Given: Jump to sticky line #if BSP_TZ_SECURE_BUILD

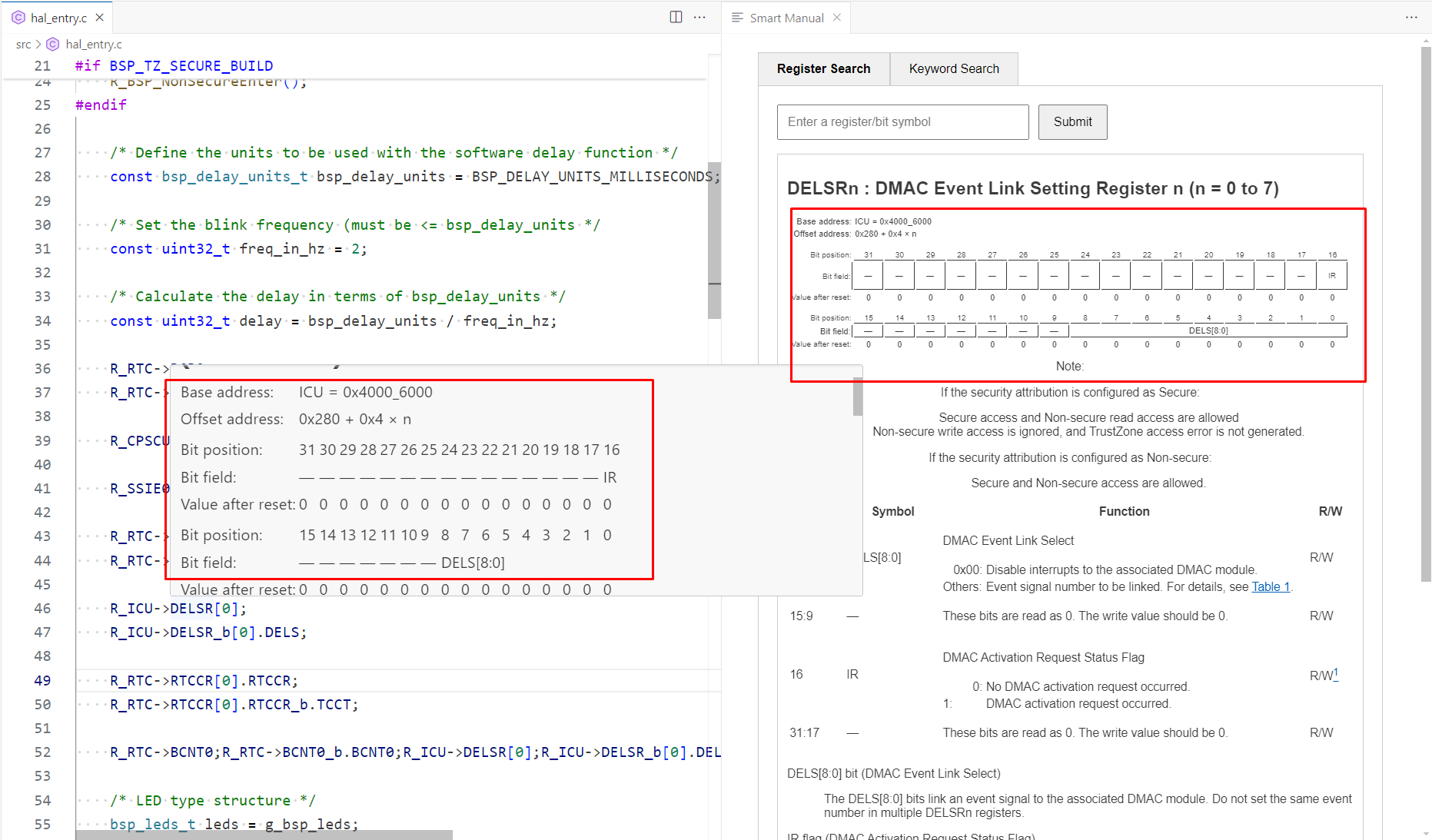Looking at the screenshot, I should [174, 66].
